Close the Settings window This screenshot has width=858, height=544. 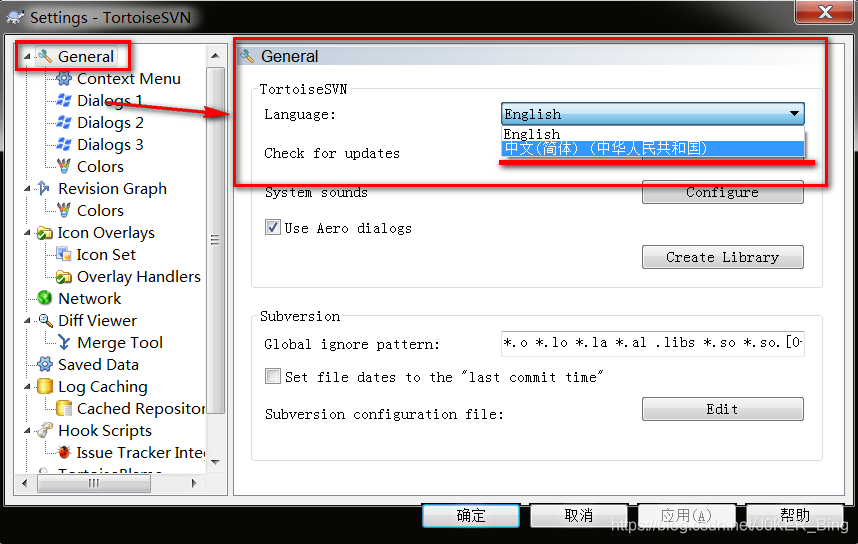click(824, 12)
